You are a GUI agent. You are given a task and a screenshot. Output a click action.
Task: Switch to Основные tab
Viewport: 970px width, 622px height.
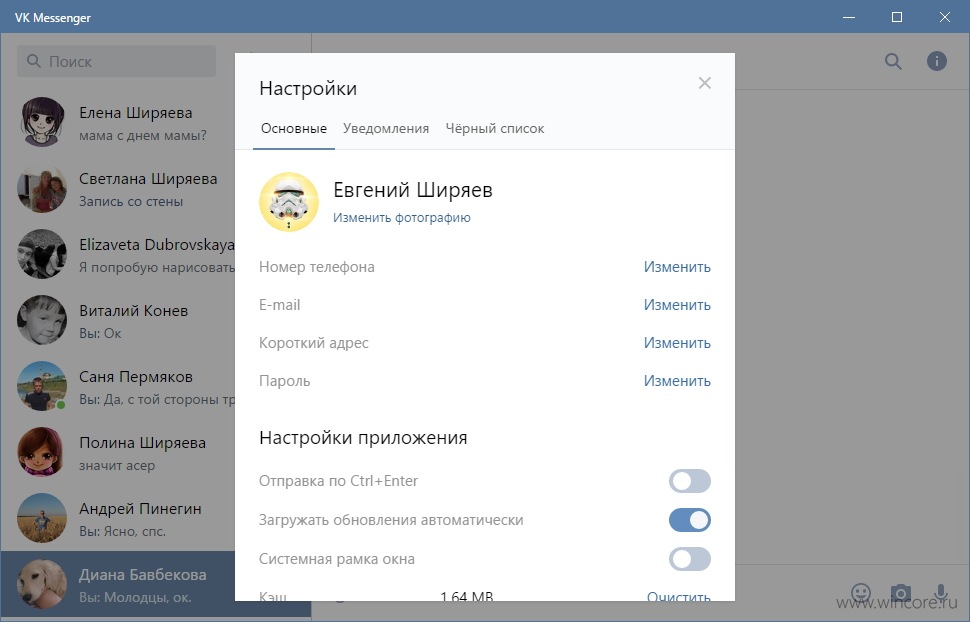tap(294, 129)
